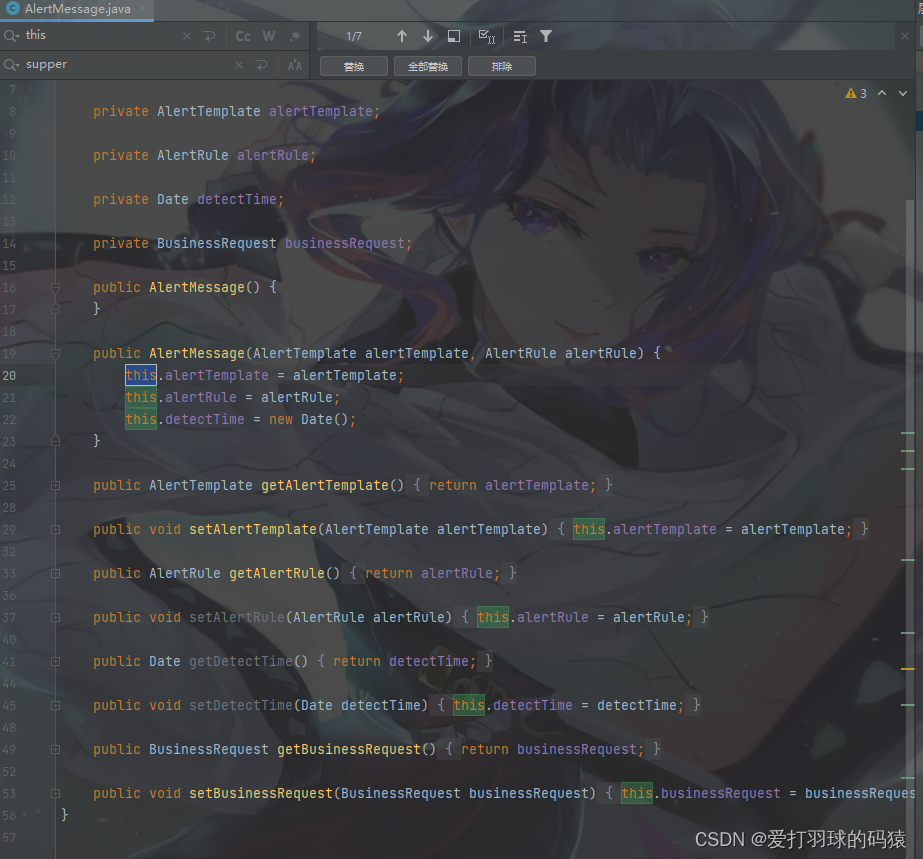Collapse the AlertMessage() constructor at line 16
This screenshot has height=859, width=923.
point(55,287)
